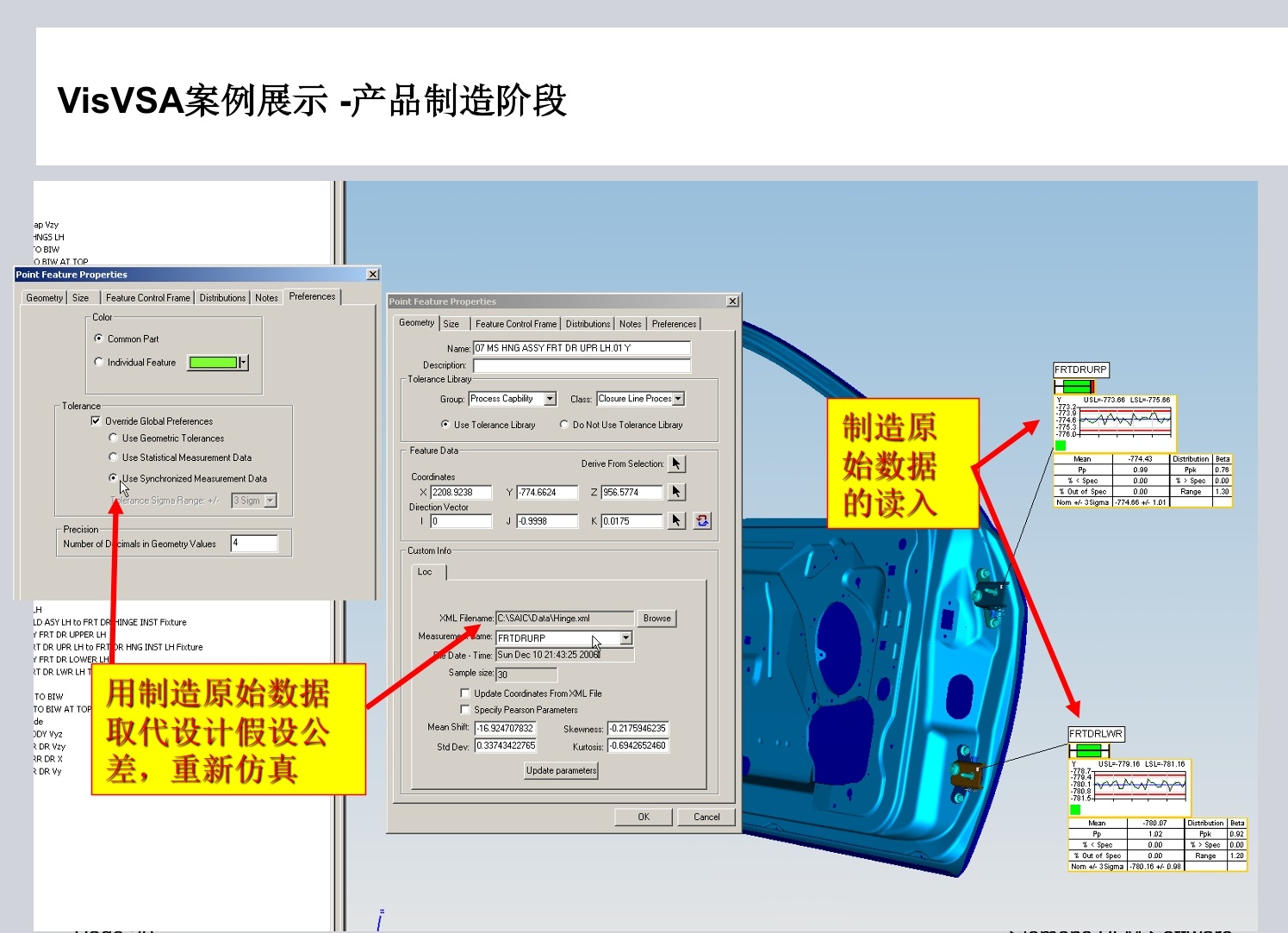Screen dimensions: 1288x933
Task: Close the dialog showing the Preferences tab
Action: (x=372, y=274)
